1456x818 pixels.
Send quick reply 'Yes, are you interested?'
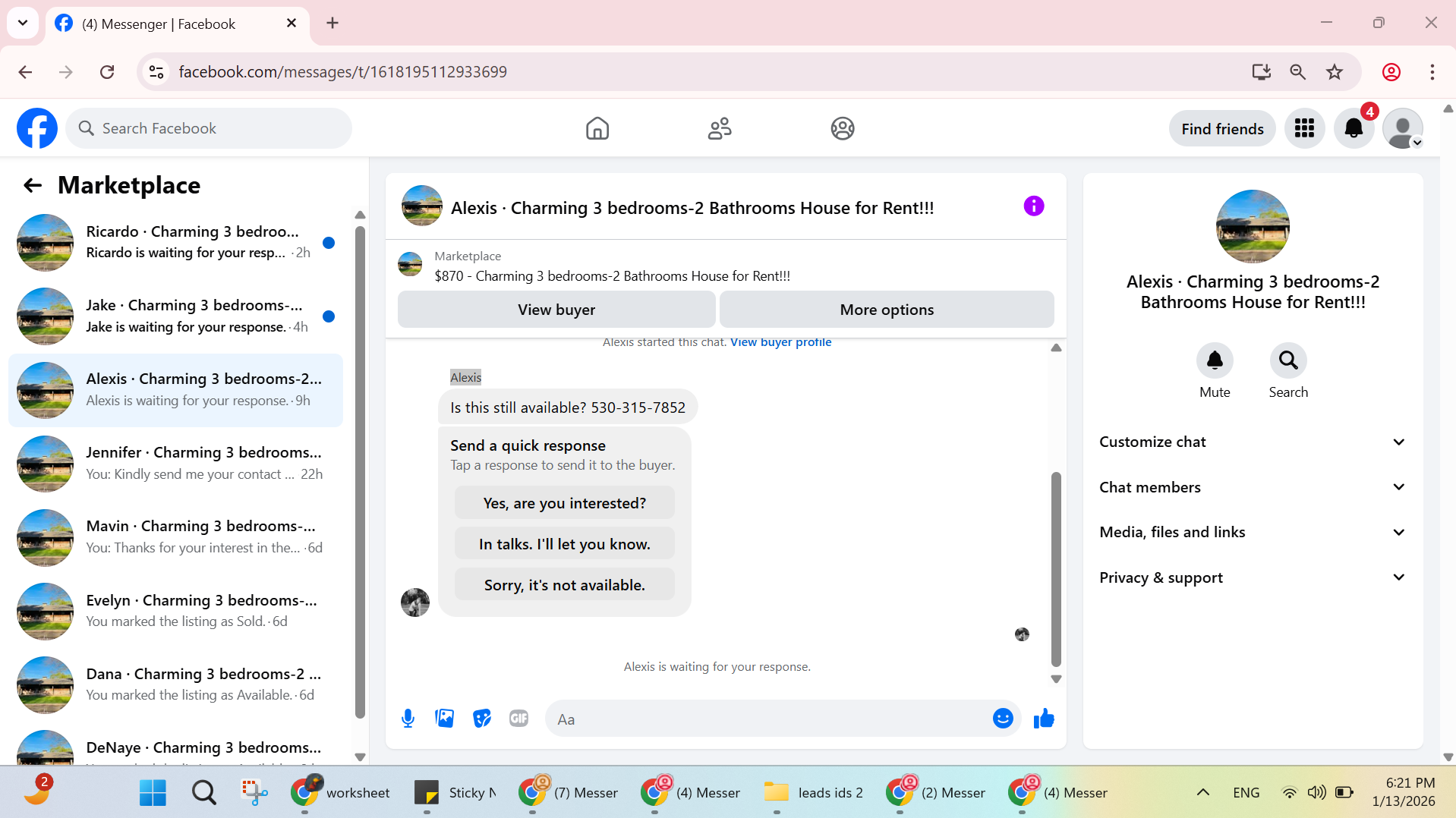[x=565, y=503]
